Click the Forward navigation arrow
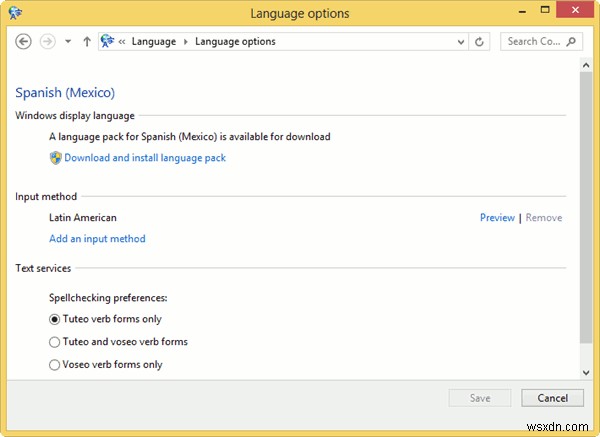Screen dimensions: 600x437 point(47,41)
